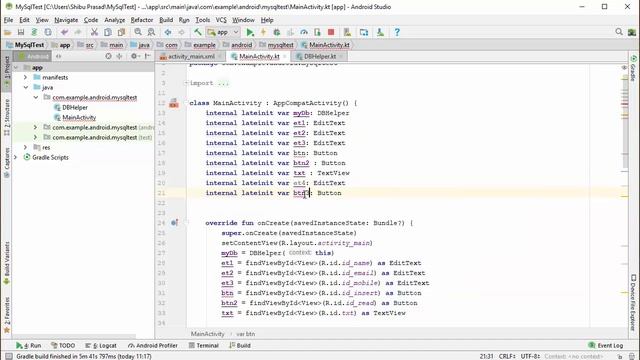
Task: Click the Help question mark icon
Action: 397,32
